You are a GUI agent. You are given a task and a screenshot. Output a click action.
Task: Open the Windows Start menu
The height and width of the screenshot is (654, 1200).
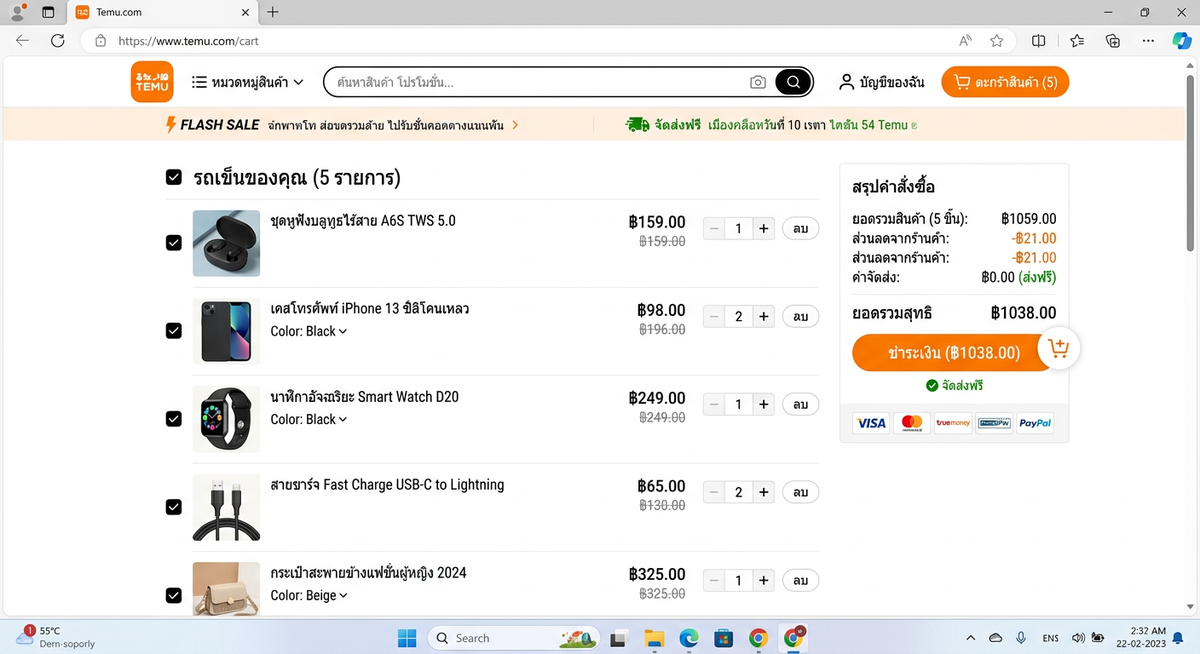click(x=406, y=637)
